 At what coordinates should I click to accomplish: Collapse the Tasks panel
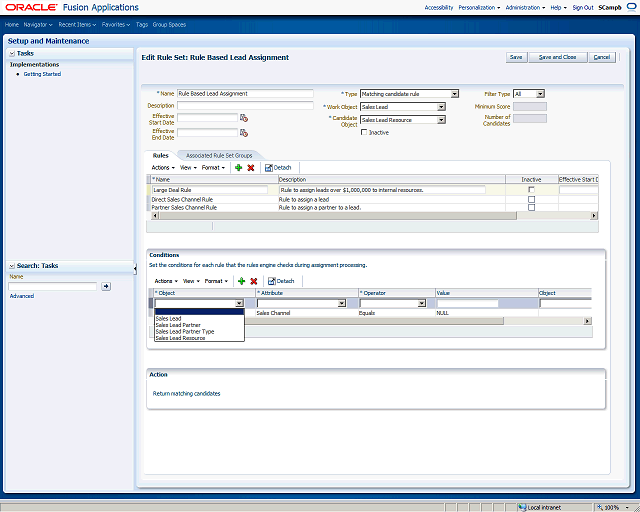click(x=12, y=53)
